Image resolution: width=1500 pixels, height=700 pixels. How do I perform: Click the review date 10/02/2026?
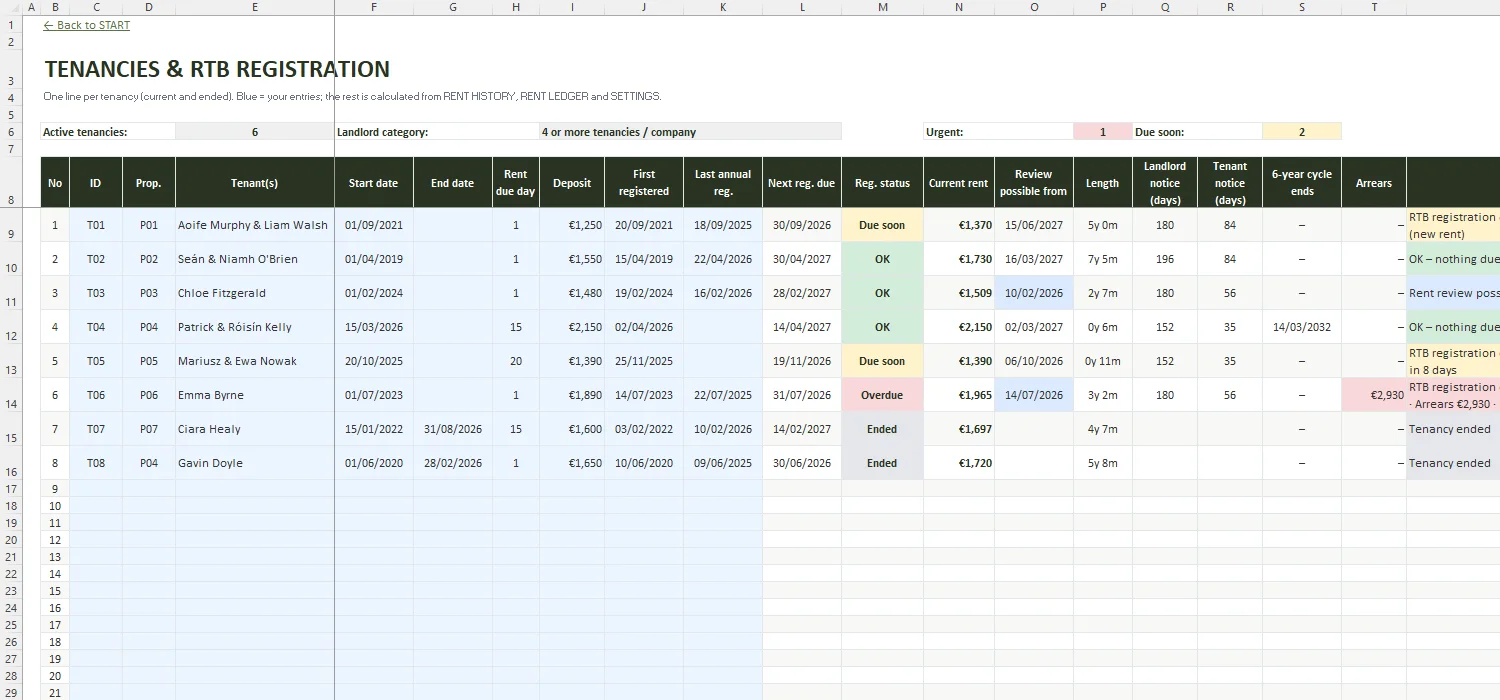1033,293
